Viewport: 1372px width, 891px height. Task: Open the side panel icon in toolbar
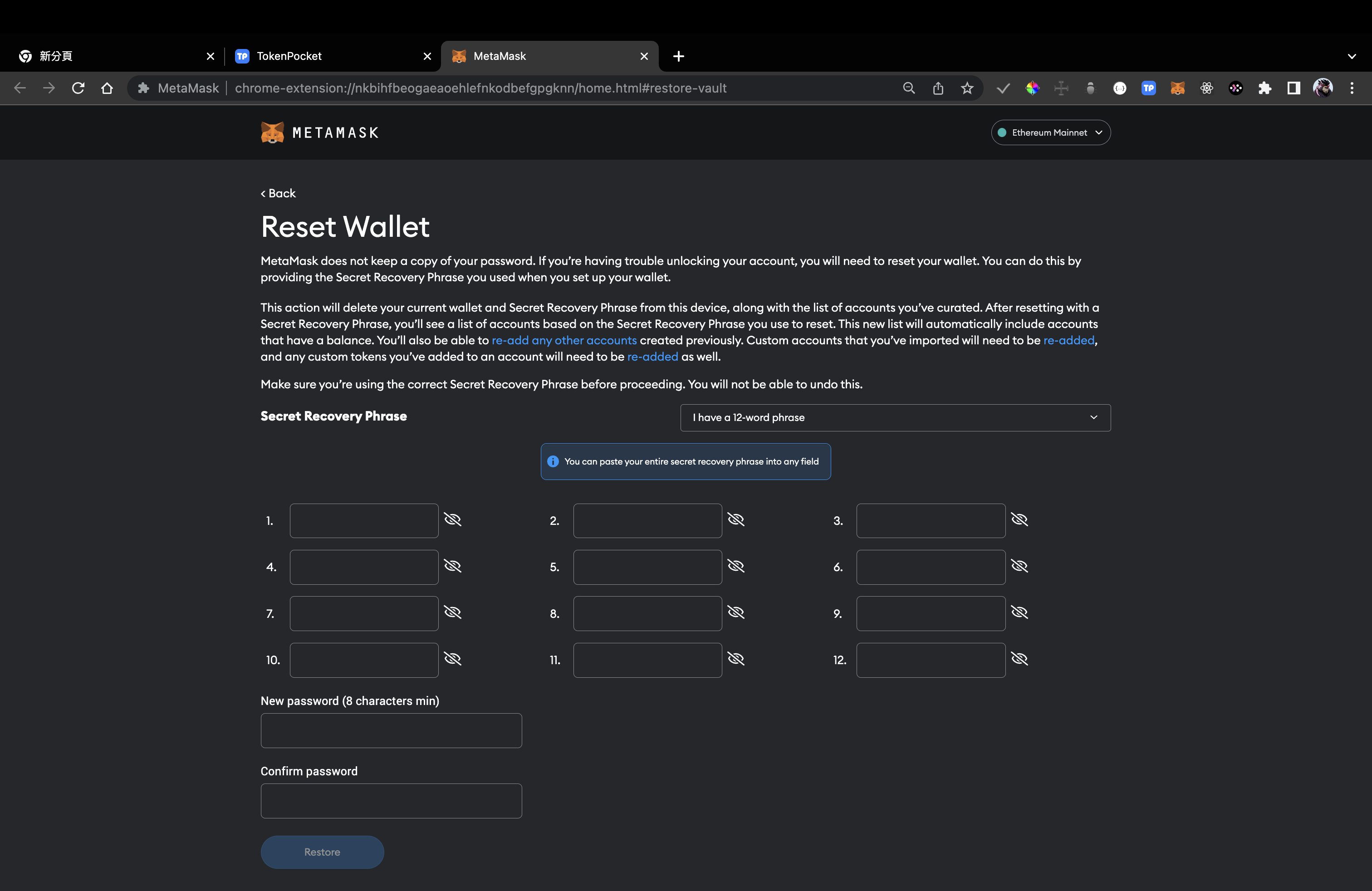(x=1293, y=88)
